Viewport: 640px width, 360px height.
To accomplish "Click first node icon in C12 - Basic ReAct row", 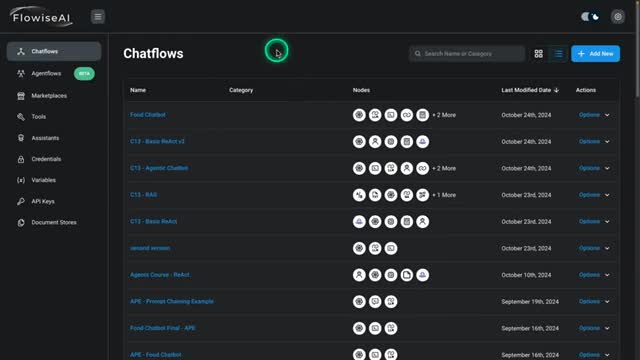I will tap(359, 221).
